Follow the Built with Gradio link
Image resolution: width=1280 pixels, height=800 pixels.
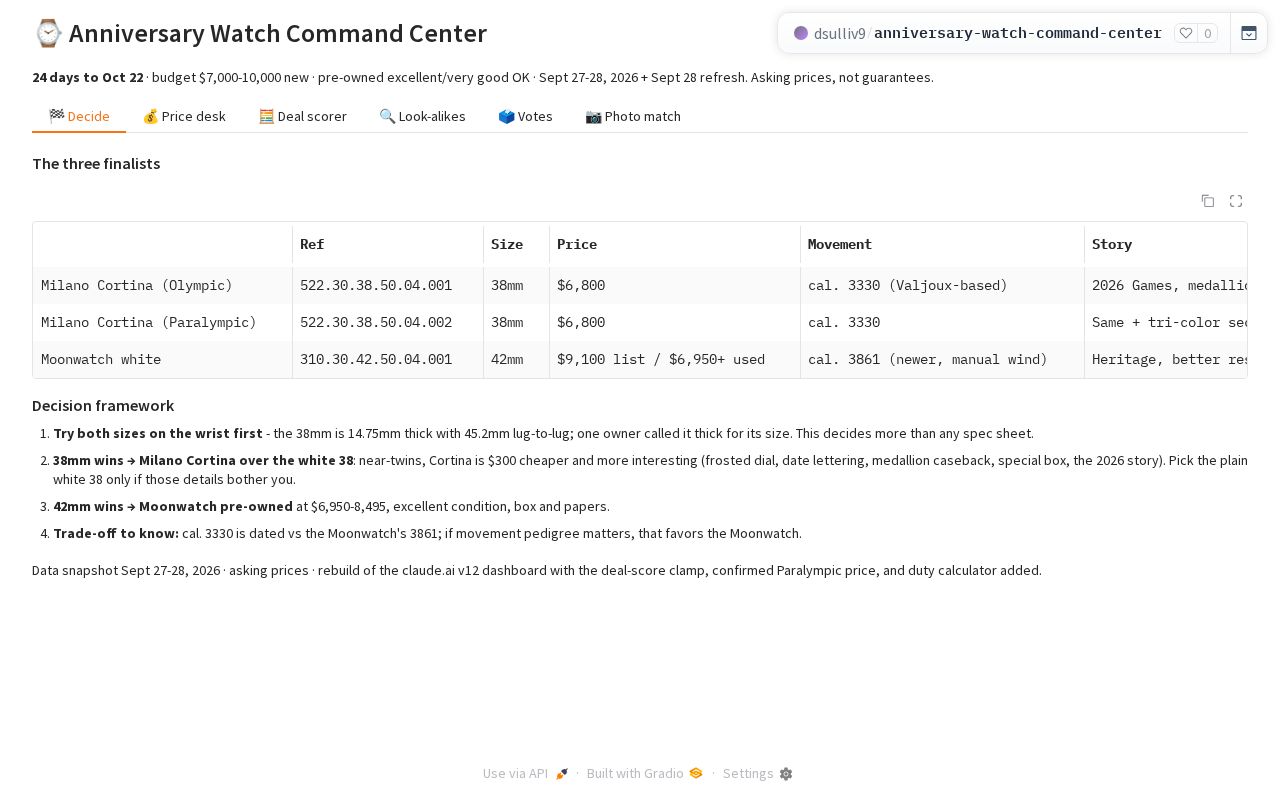pos(645,774)
